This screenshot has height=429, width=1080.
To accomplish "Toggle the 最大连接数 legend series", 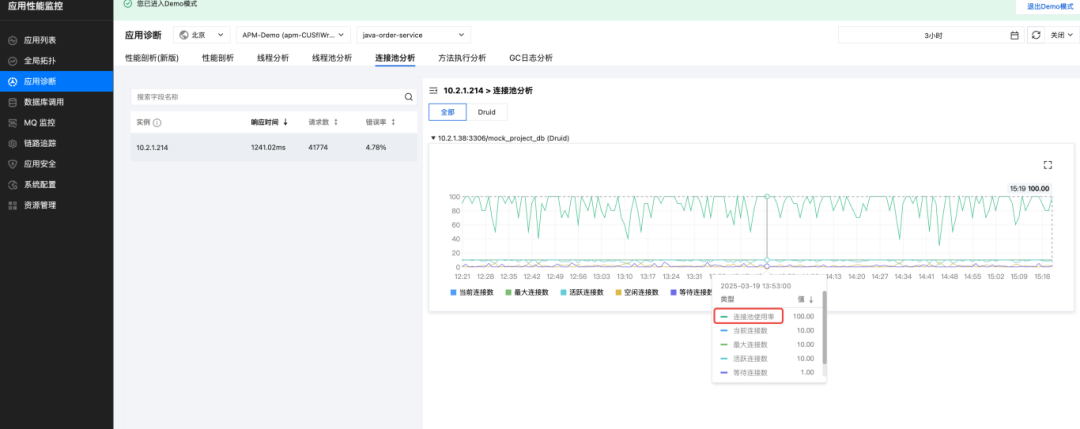I will [527, 292].
